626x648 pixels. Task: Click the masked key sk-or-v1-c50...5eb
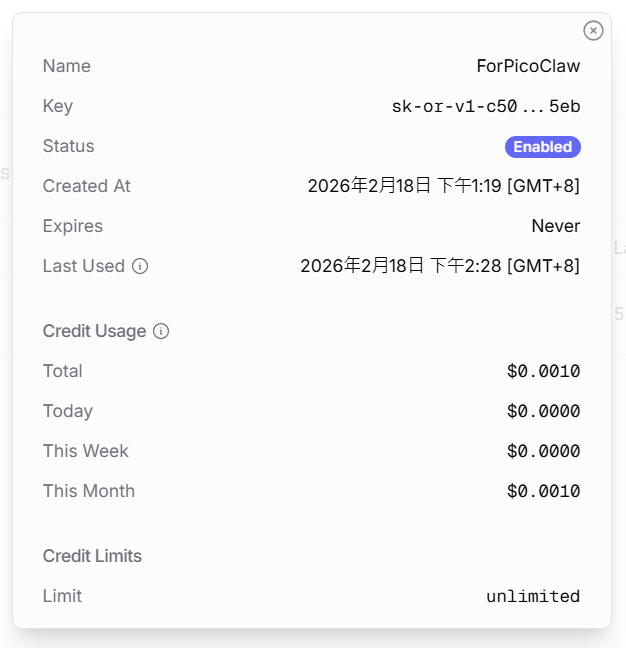[x=485, y=106]
